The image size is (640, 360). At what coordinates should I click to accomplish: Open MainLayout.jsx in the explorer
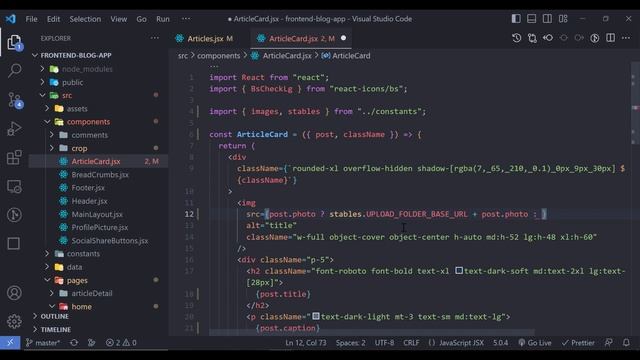pyautogui.click(x=98, y=214)
